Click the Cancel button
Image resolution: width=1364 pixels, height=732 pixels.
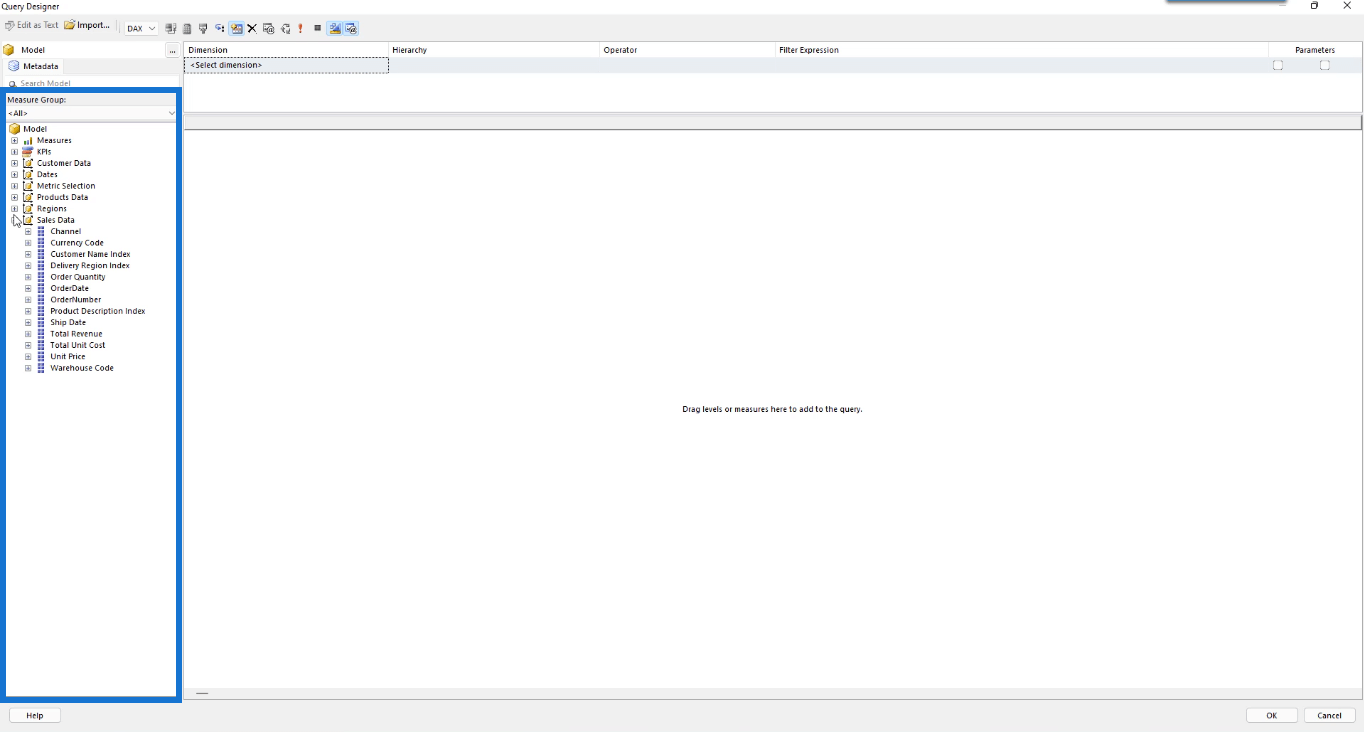(x=1330, y=716)
